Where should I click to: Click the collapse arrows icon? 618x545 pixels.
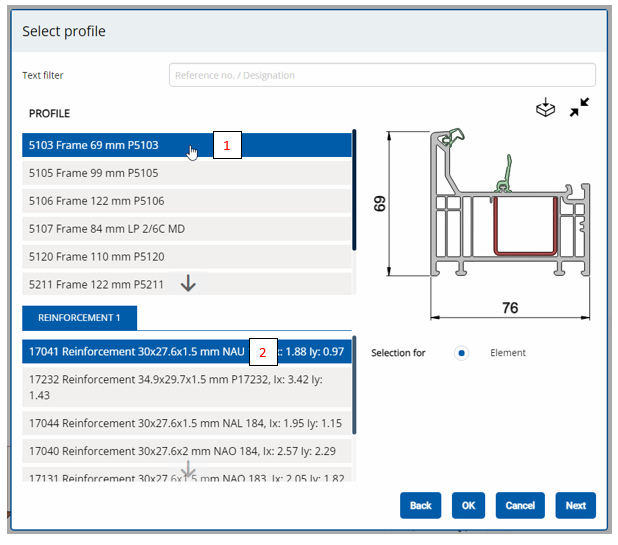pyautogui.click(x=579, y=108)
